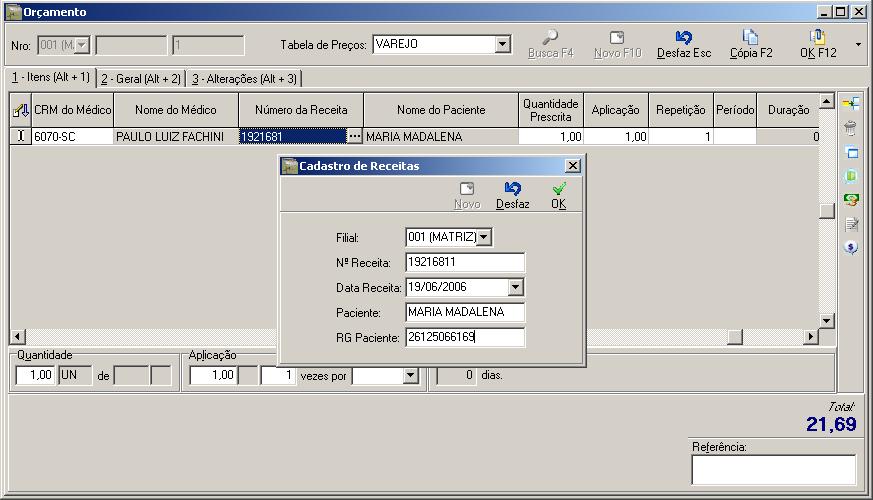Click the grid's vertical scrollbar thumb
Viewport: 873px width, 500px height.
click(827, 210)
